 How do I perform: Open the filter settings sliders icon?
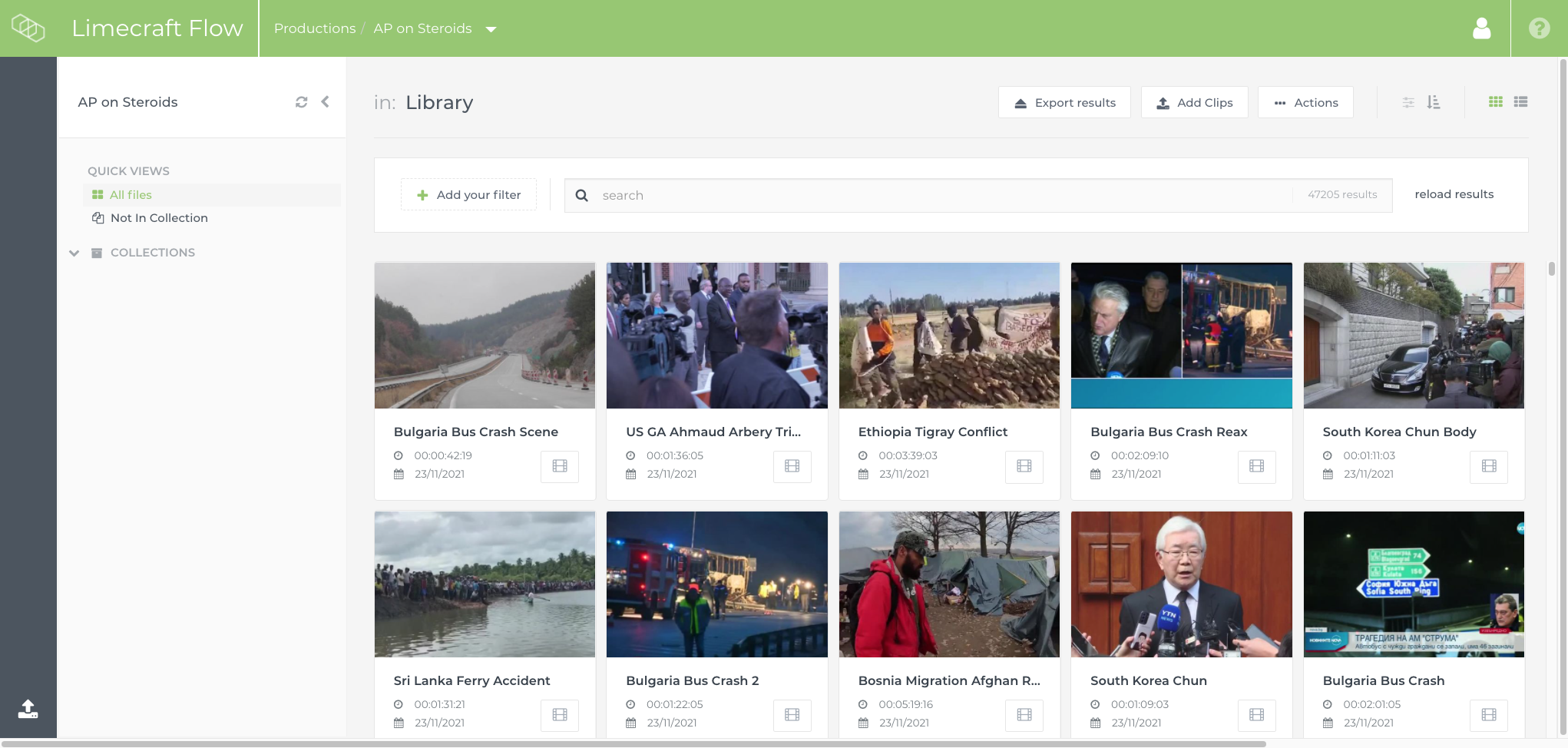[x=1408, y=102]
